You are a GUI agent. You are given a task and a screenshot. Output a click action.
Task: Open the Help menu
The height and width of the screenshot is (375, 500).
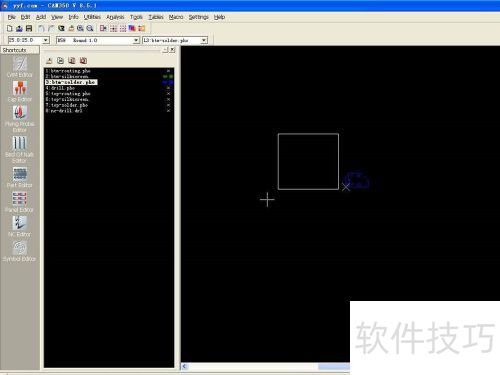click(219, 17)
